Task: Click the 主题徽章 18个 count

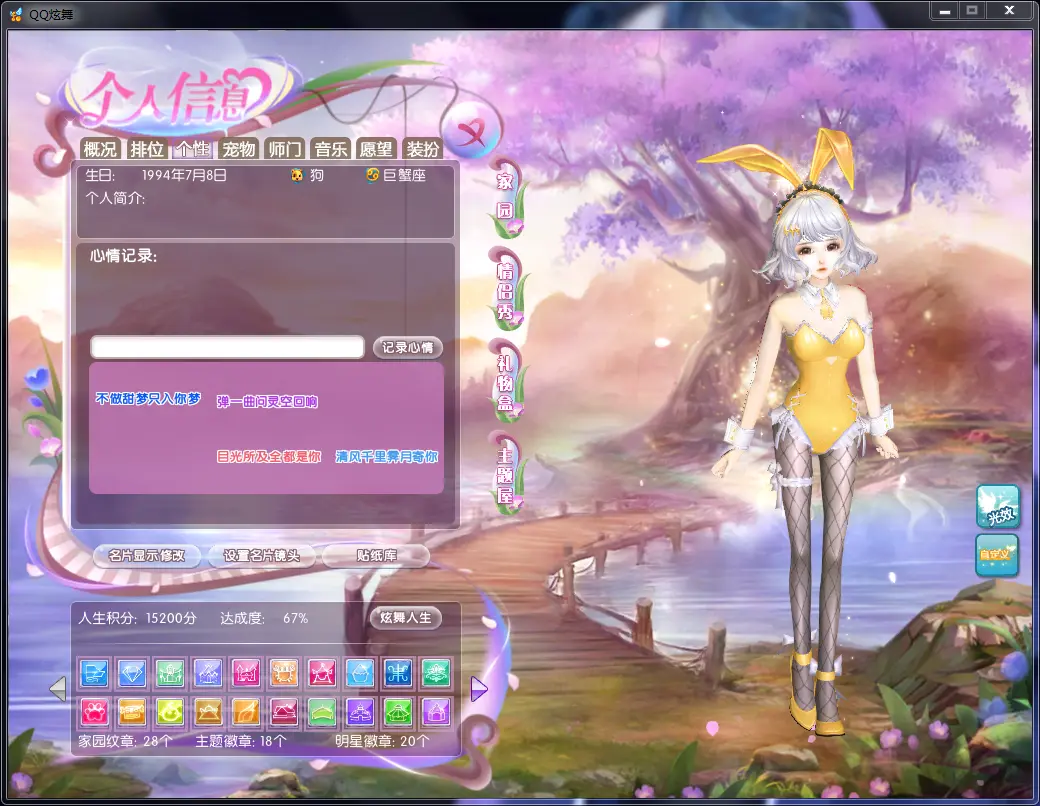Action: (241, 741)
